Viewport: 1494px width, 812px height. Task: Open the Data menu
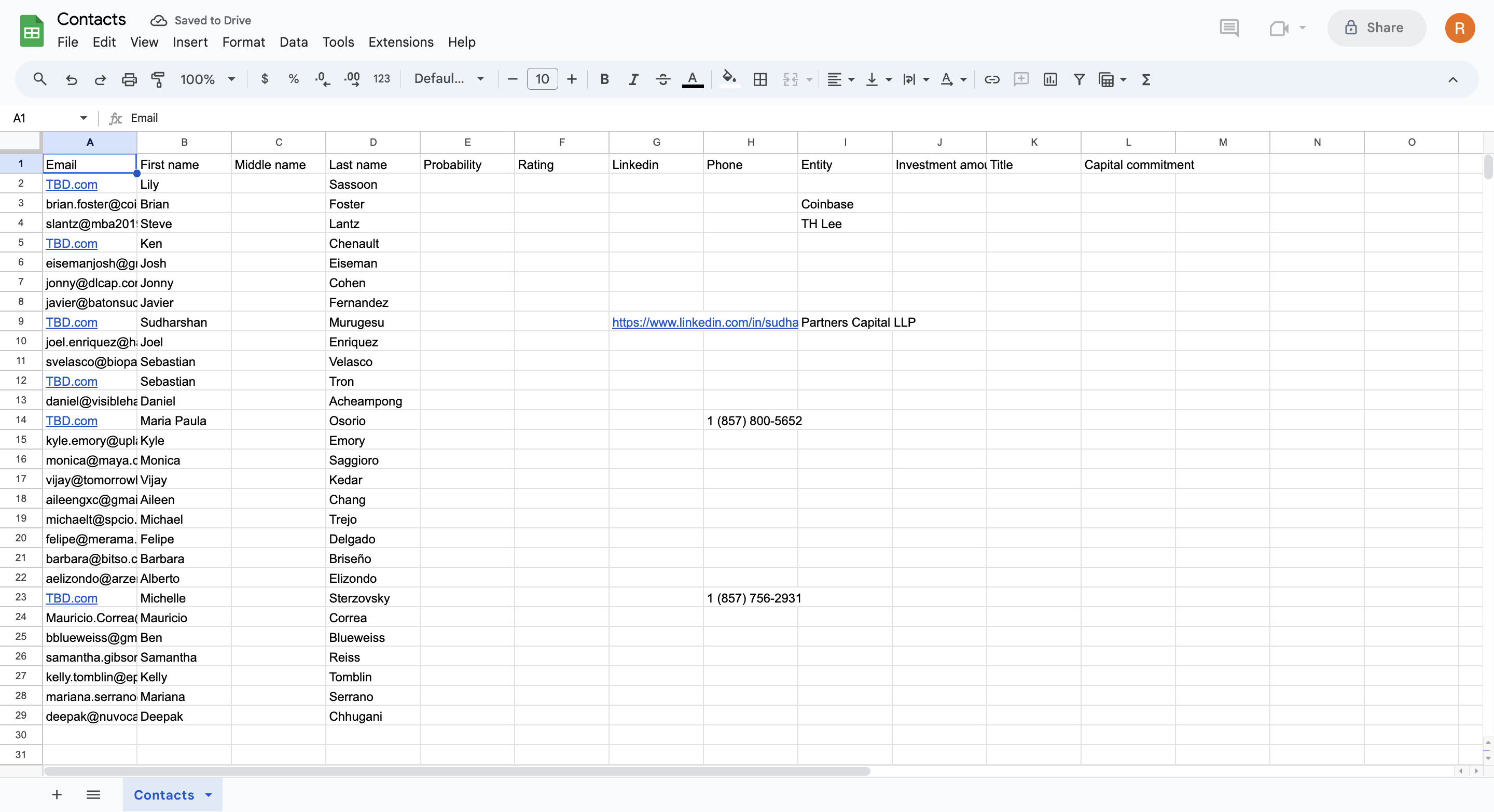[x=294, y=41]
